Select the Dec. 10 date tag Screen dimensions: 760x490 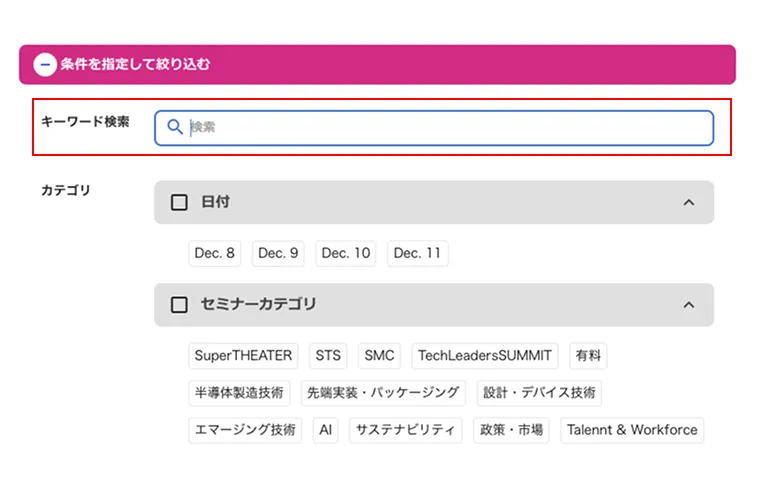[x=346, y=253]
